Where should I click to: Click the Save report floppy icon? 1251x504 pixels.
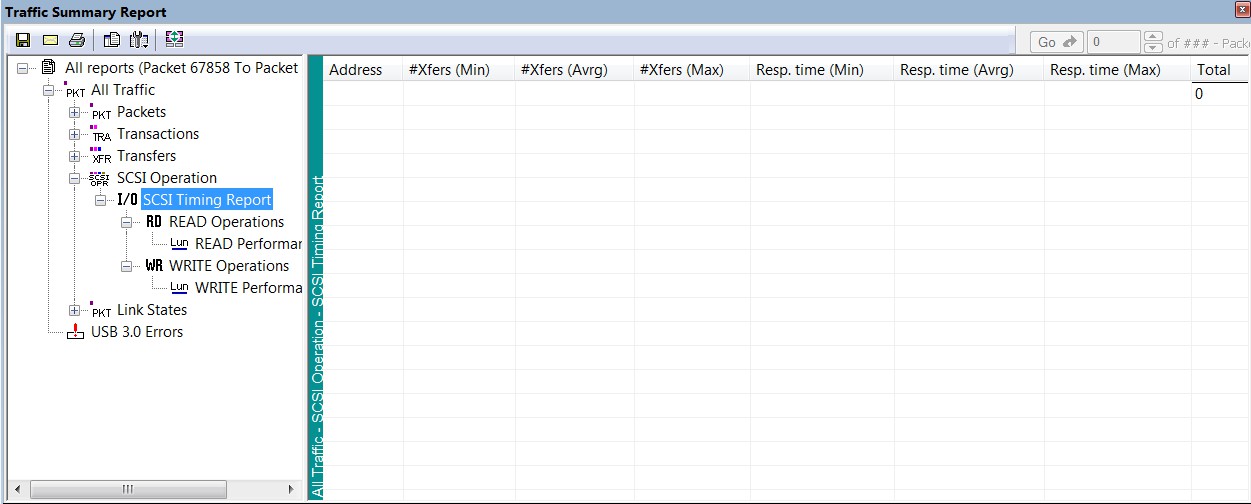click(23, 41)
